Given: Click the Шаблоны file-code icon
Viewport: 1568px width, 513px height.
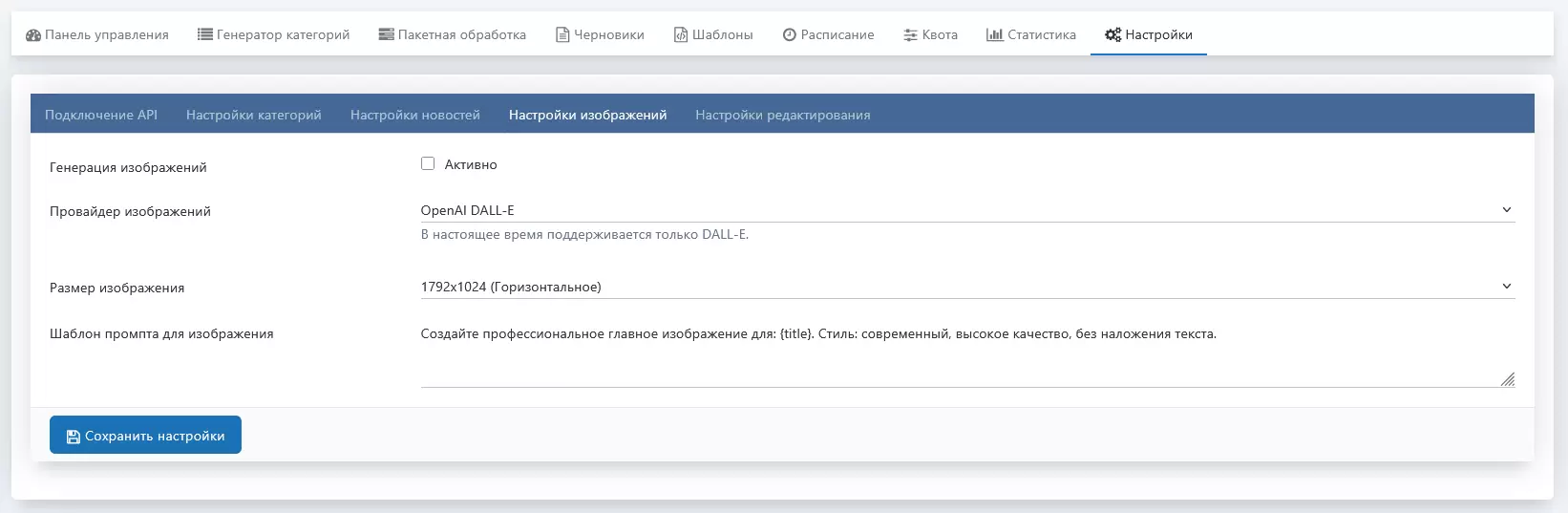Looking at the screenshot, I should pos(681,35).
